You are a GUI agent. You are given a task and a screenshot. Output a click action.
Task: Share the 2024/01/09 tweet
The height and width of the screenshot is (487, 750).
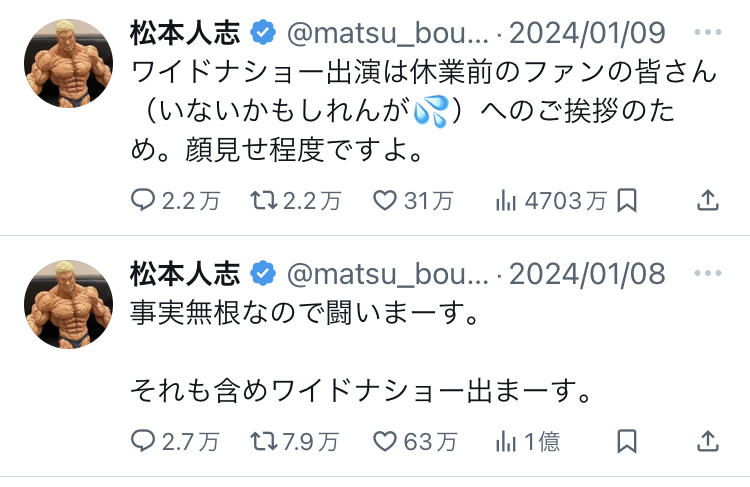click(706, 201)
